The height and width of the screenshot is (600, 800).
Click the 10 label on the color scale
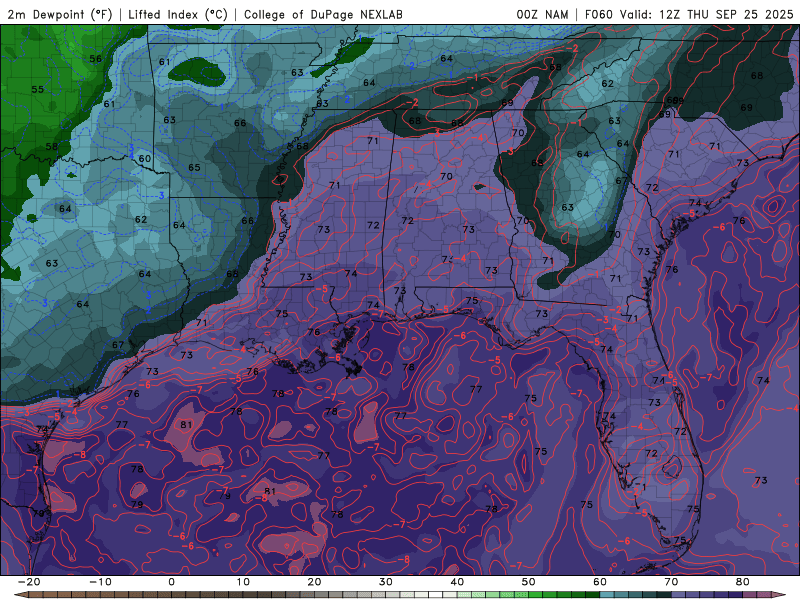click(243, 582)
